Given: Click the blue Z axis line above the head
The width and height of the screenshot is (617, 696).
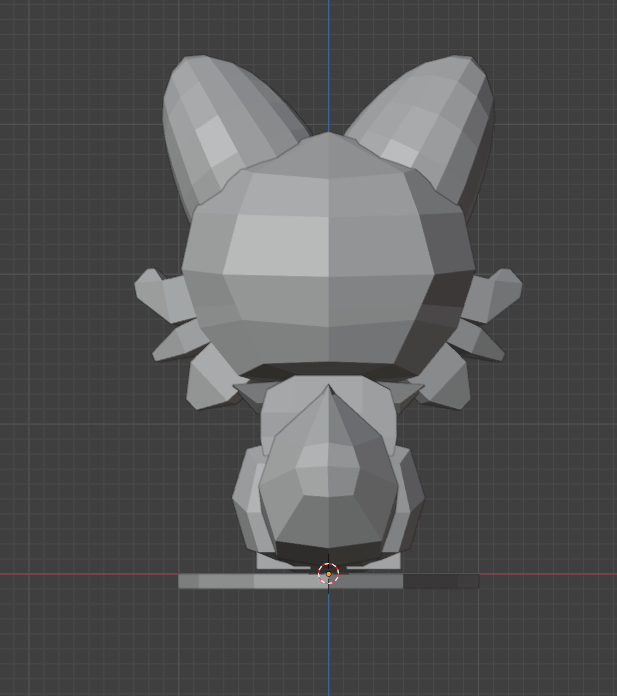Looking at the screenshot, I should point(329,60).
